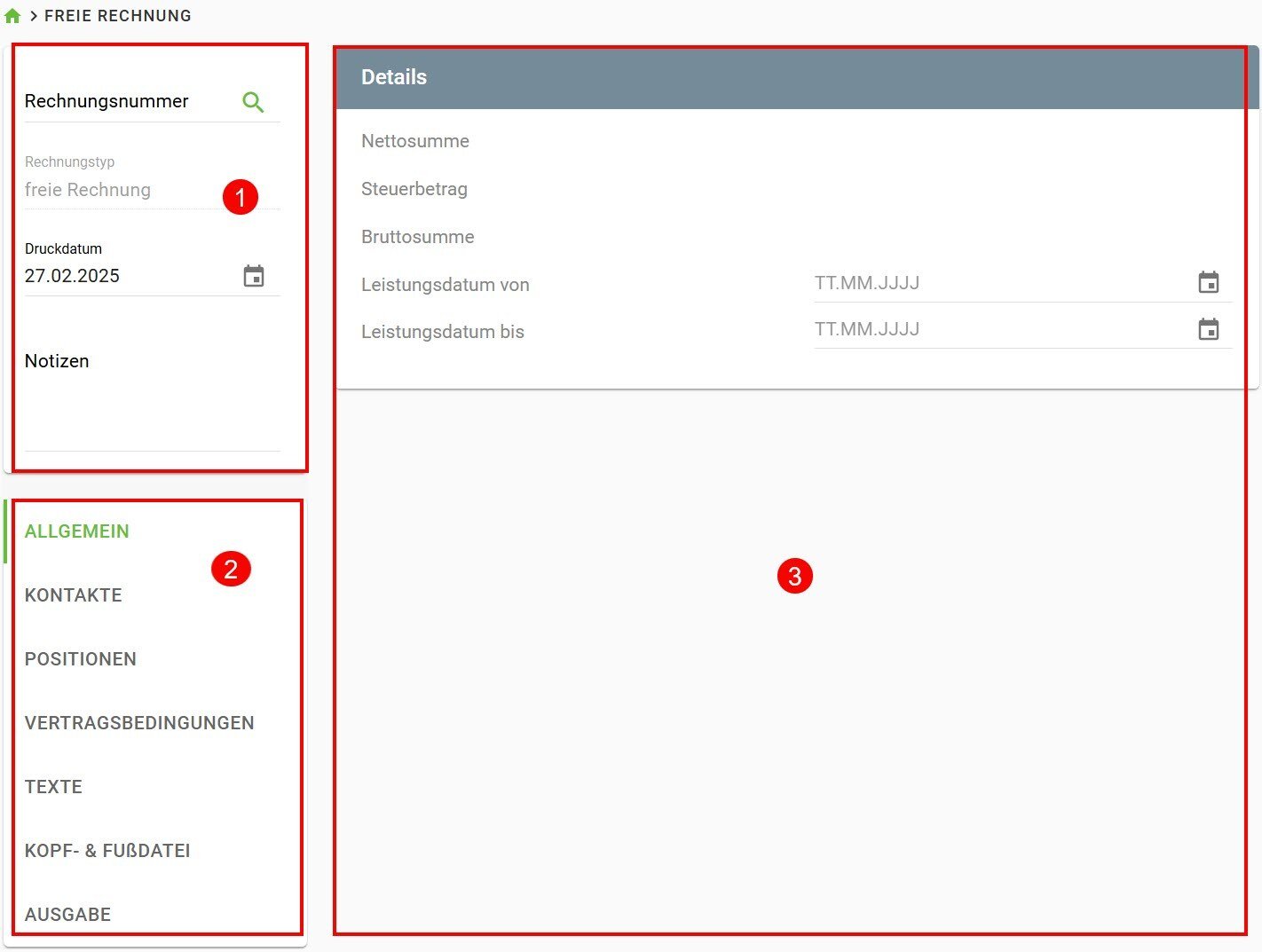Click the Rechnungsnummer search magnifier icon
1262x952 pixels.
tap(253, 102)
